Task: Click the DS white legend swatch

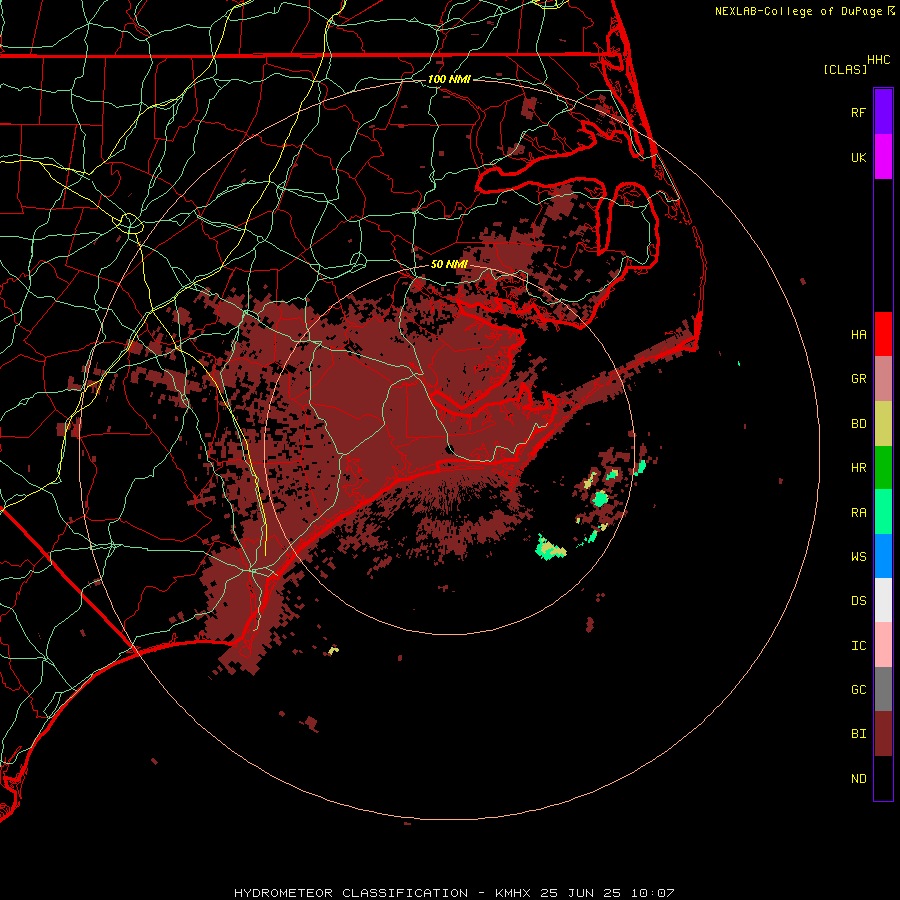Action: click(883, 600)
